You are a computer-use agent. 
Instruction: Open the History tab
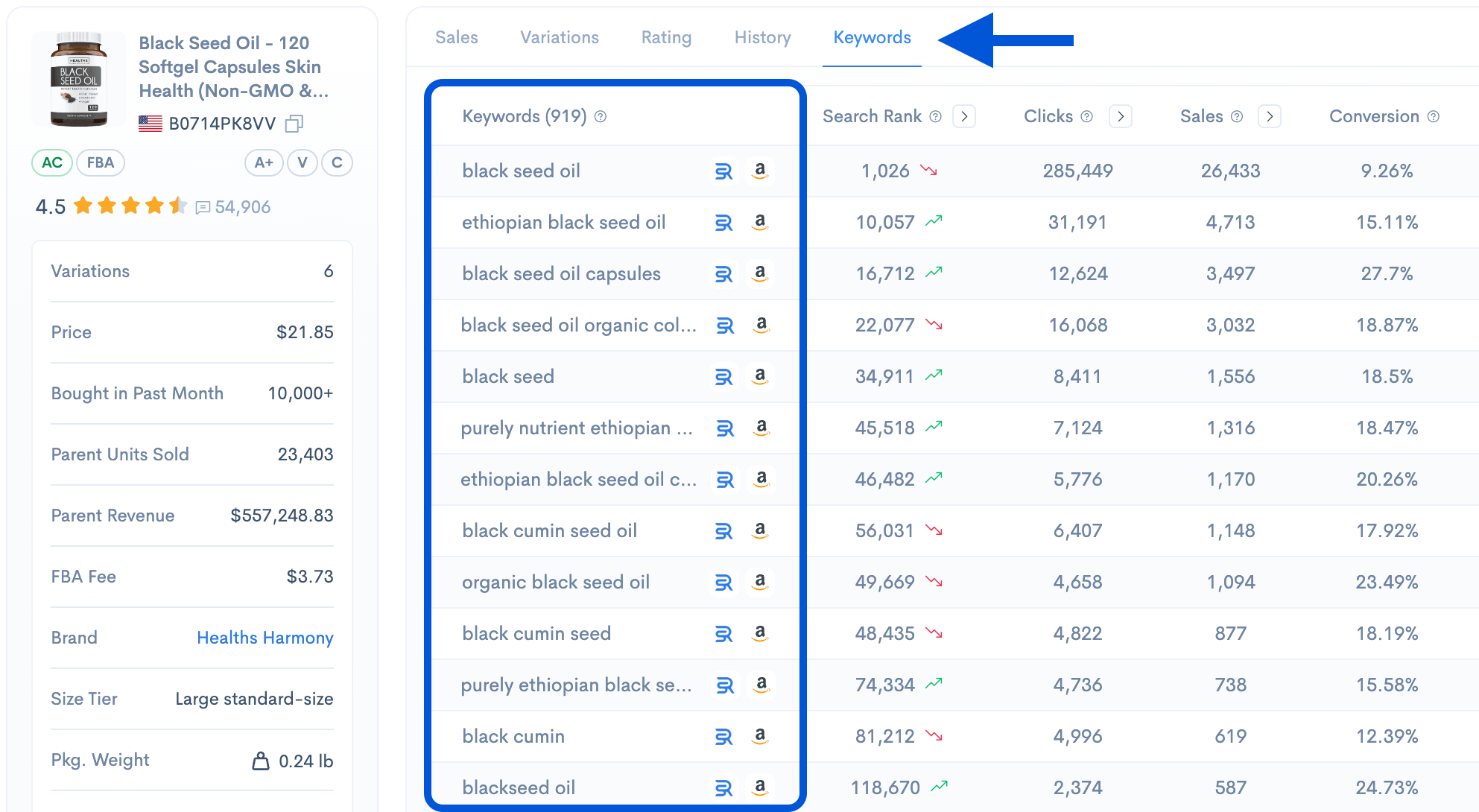pos(762,38)
